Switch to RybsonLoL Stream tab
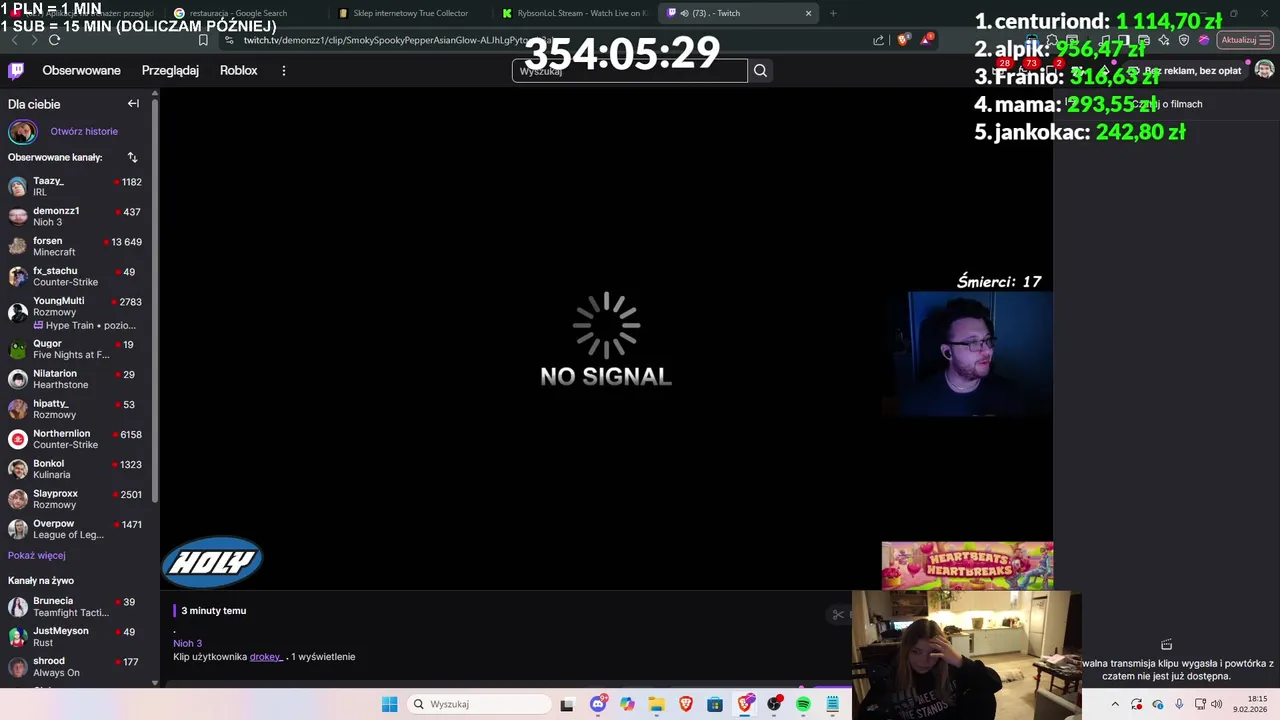The image size is (1280, 720). (575, 13)
